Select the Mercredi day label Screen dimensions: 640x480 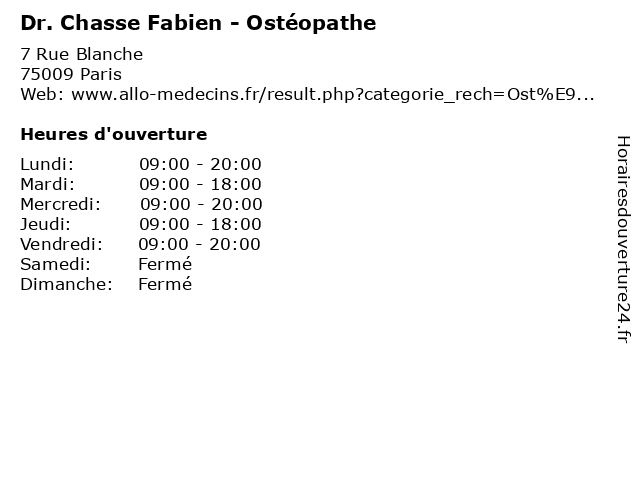tap(60, 204)
